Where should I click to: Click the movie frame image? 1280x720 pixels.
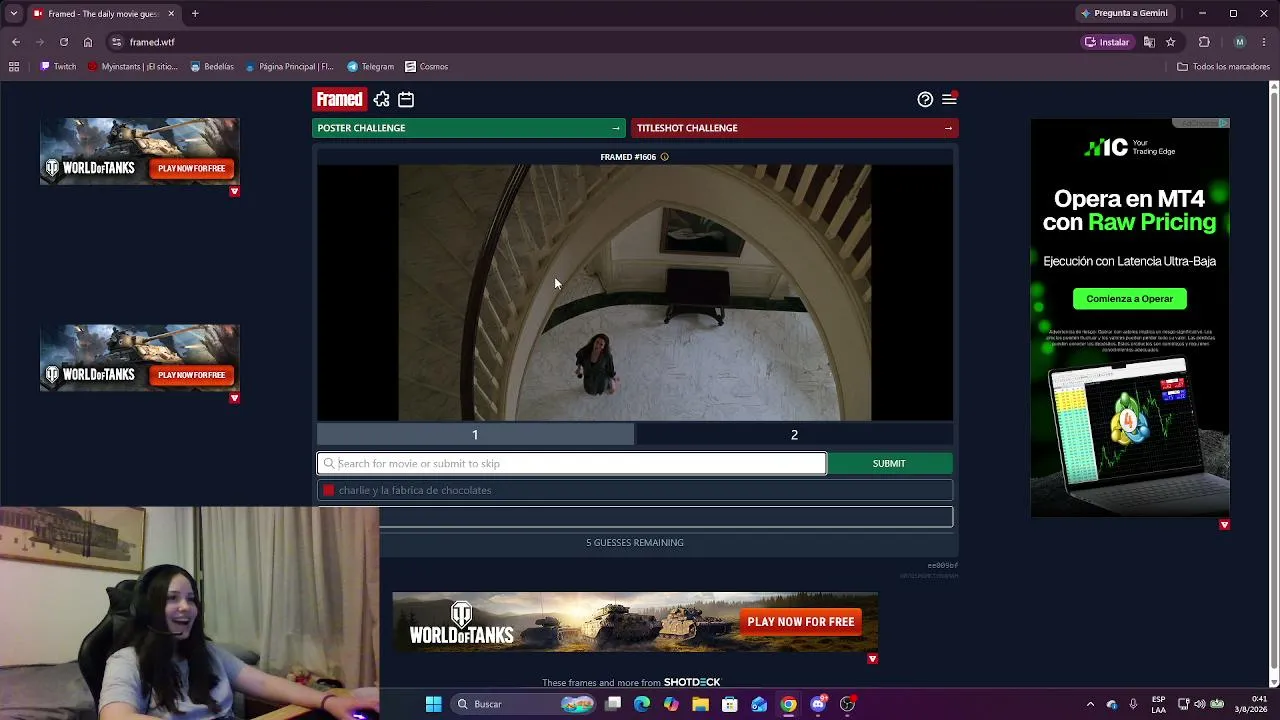click(x=635, y=293)
